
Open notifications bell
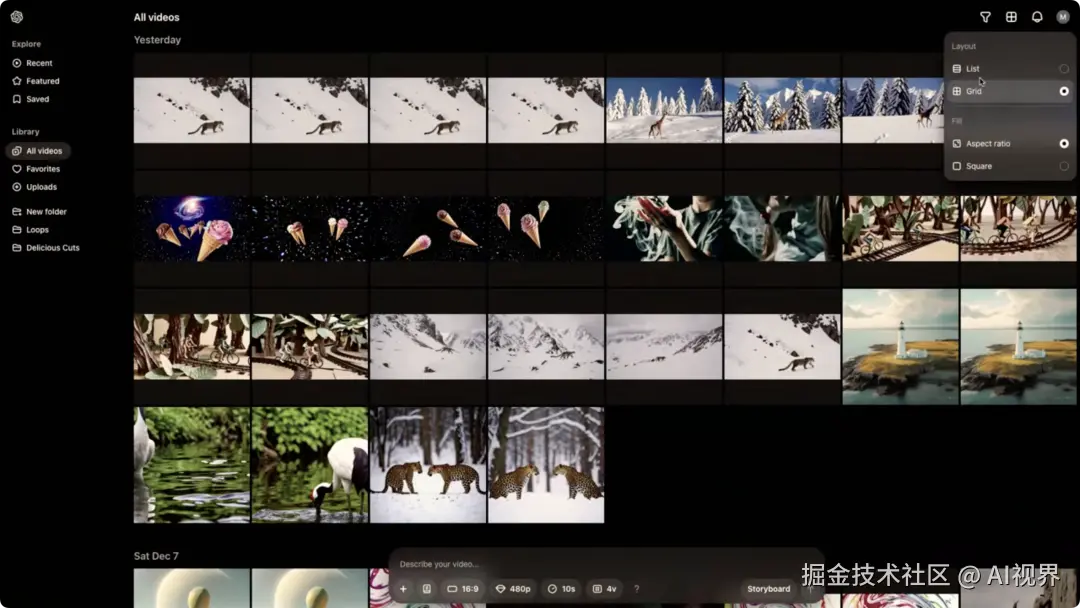[1037, 17]
